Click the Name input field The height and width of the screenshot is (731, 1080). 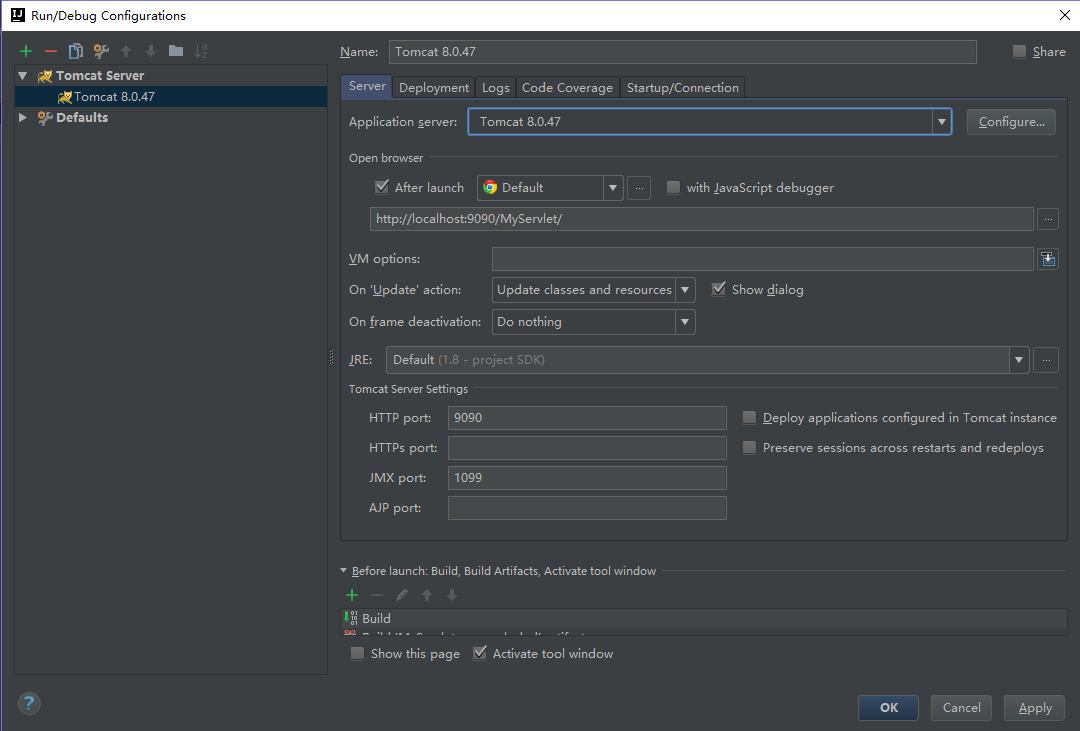683,52
